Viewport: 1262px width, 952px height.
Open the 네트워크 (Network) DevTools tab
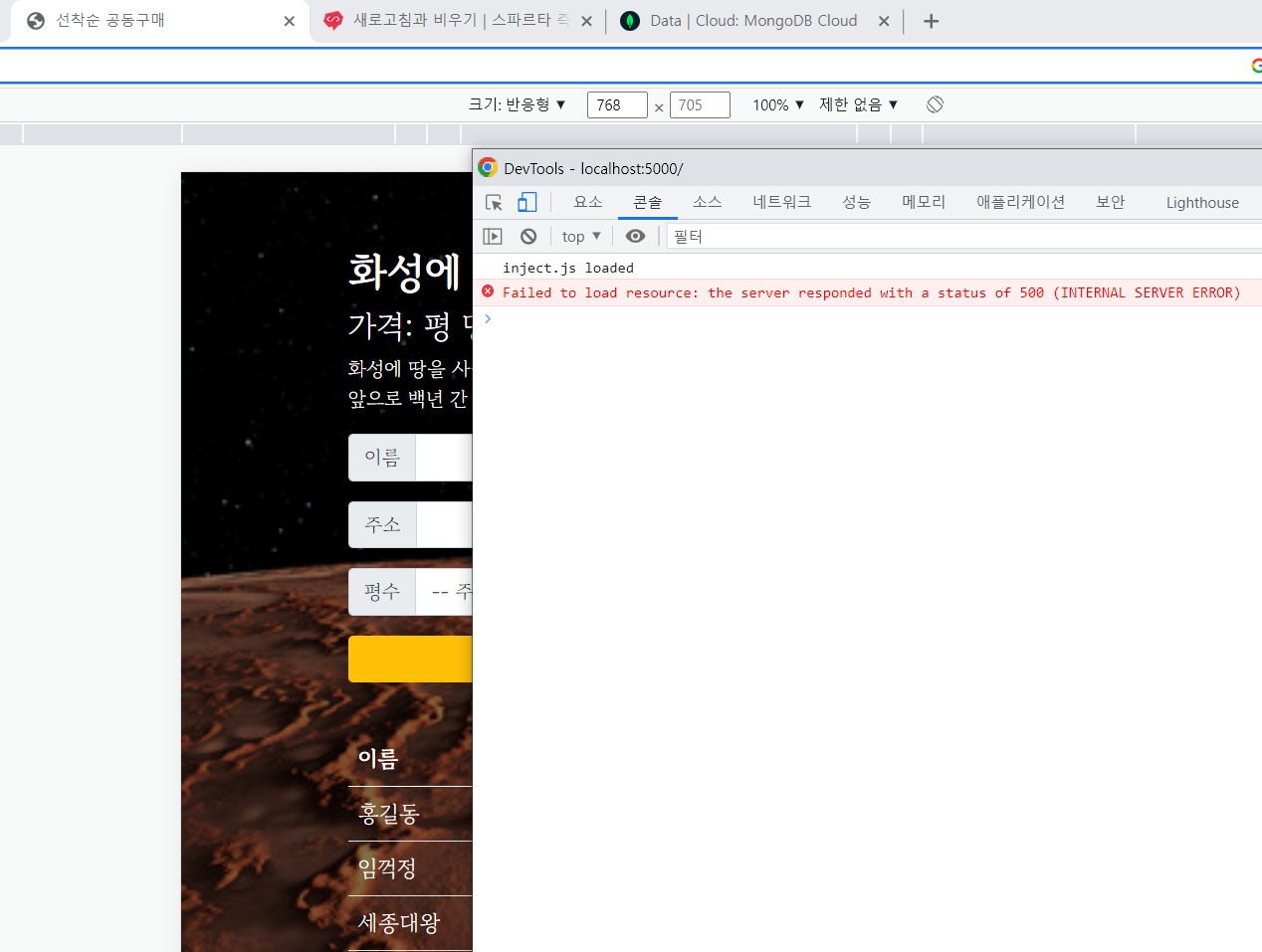[782, 202]
